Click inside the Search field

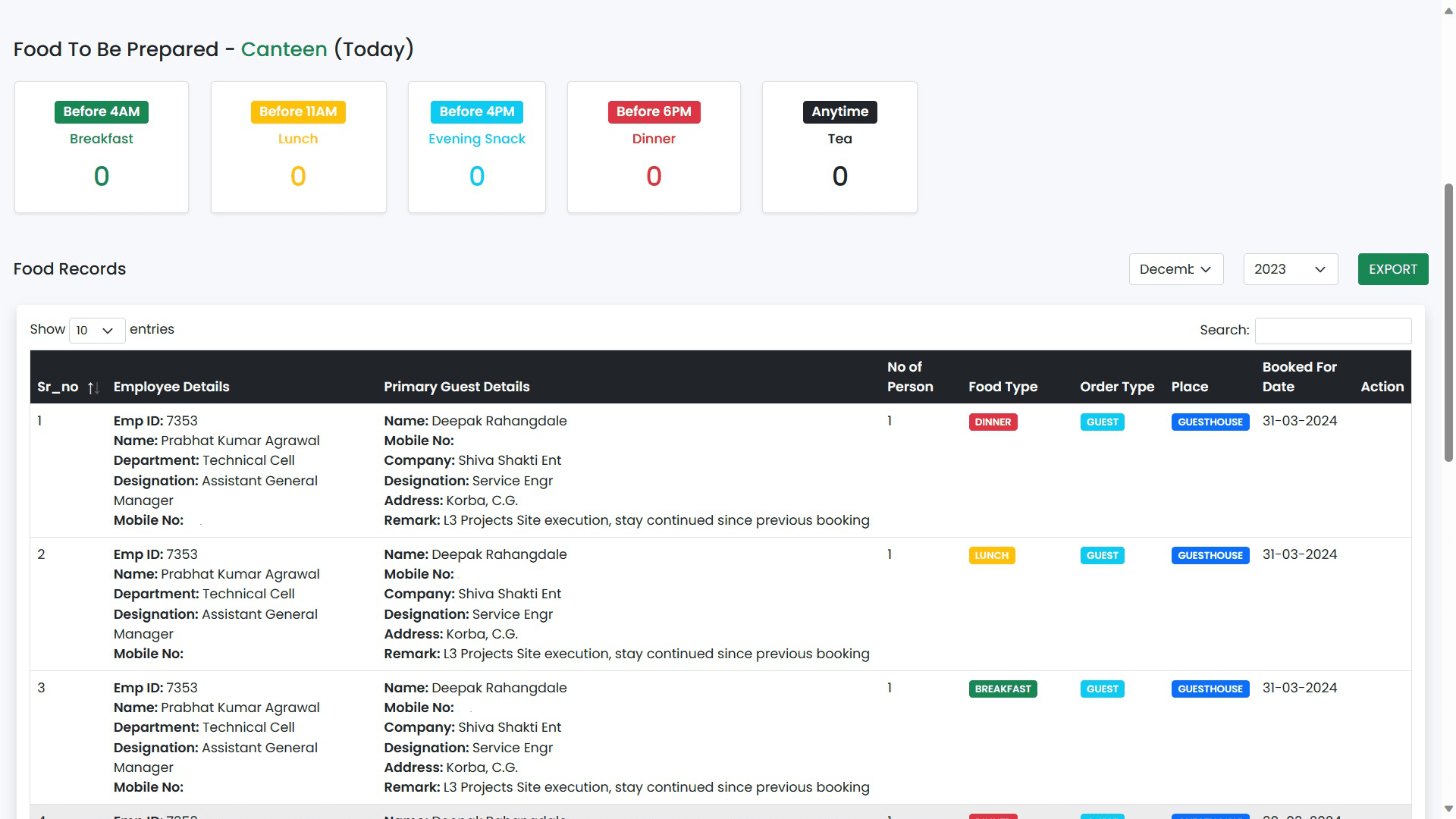point(1332,331)
